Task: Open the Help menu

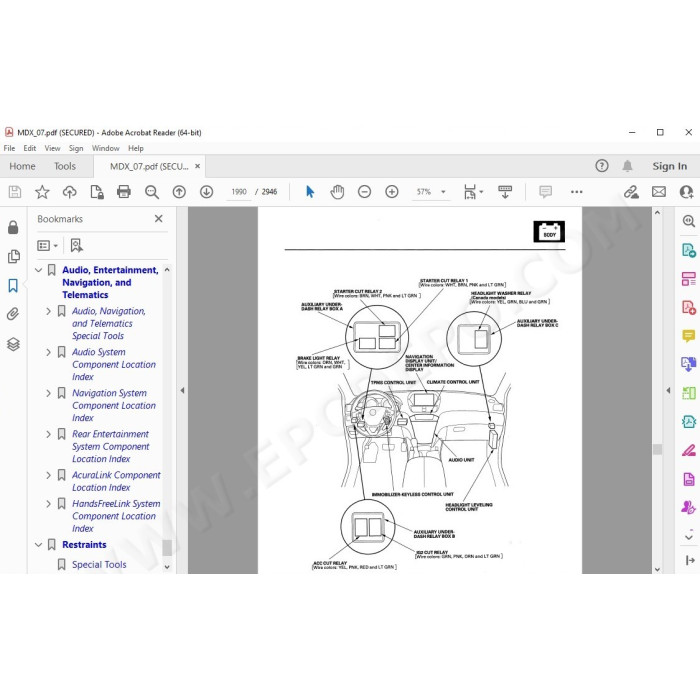Action: (136, 148)
